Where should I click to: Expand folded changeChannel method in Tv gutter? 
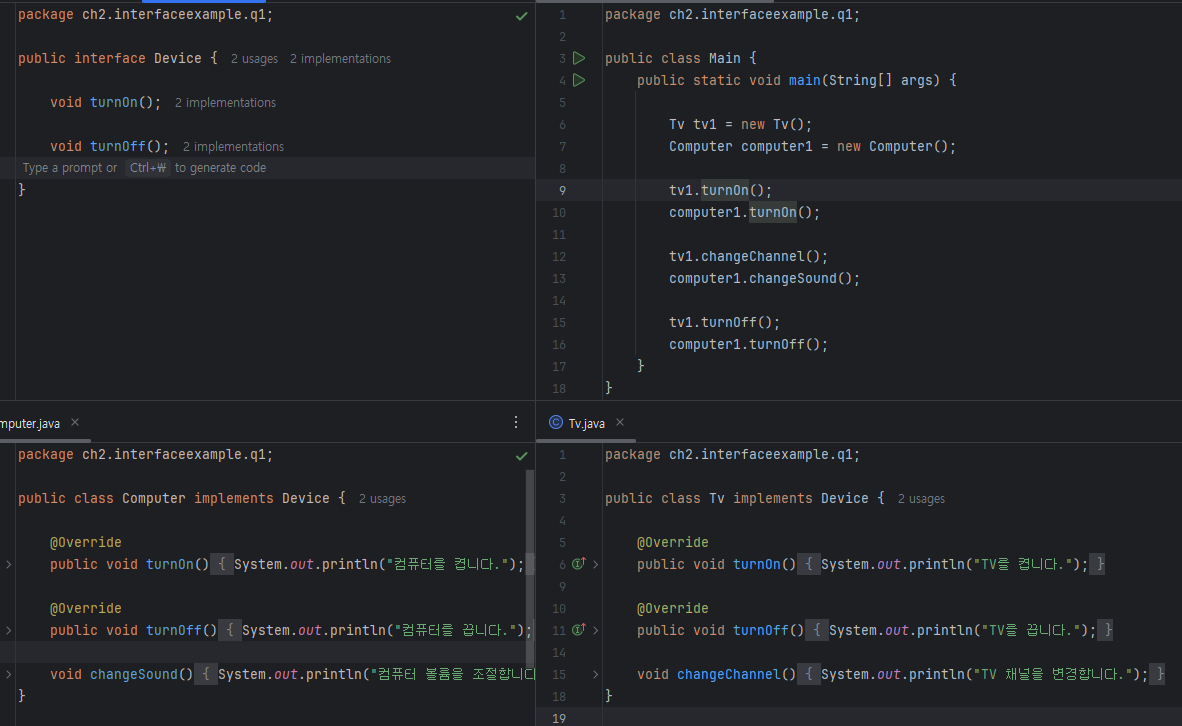click(x=596, y=674)
